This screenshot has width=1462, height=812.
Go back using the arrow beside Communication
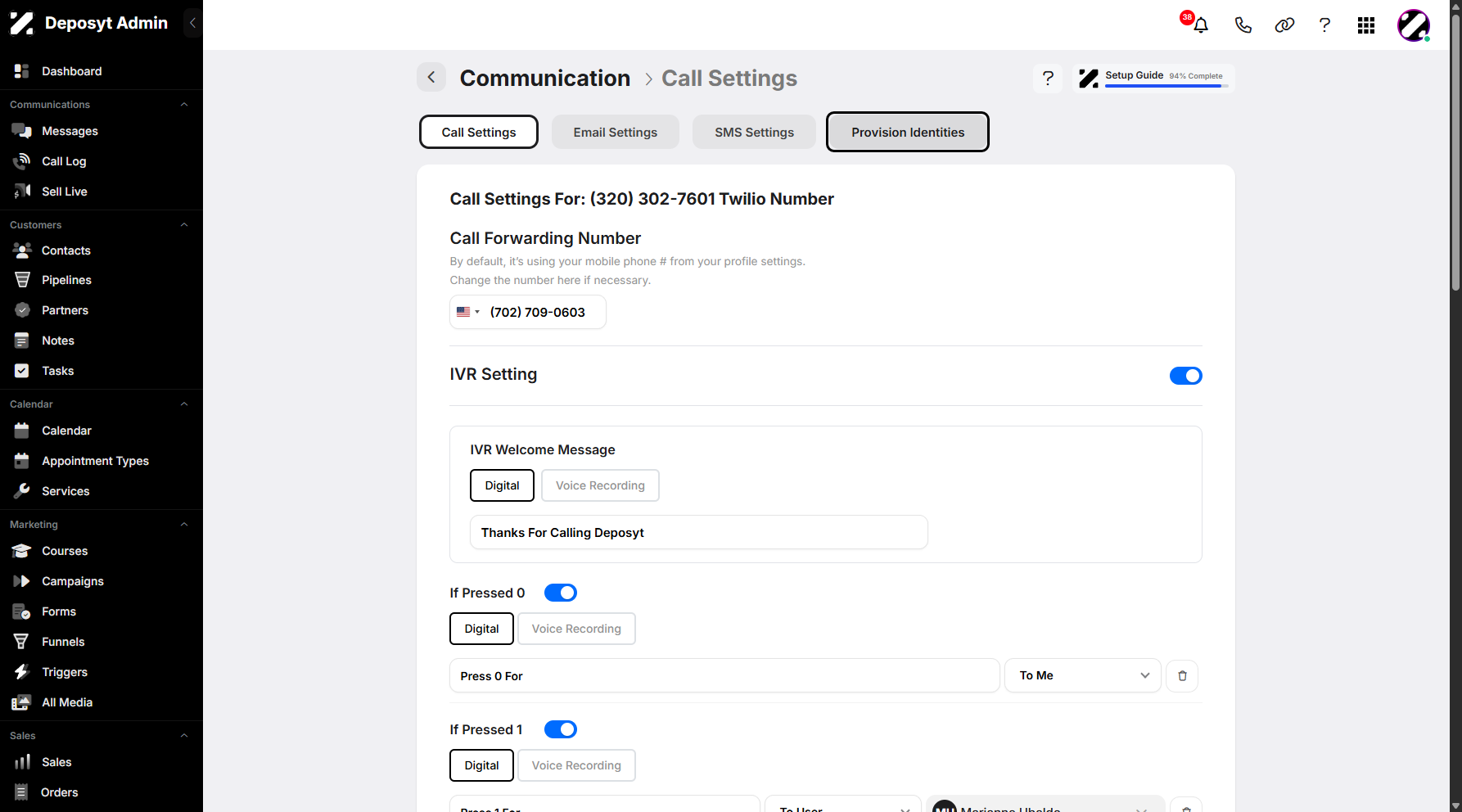431,78
